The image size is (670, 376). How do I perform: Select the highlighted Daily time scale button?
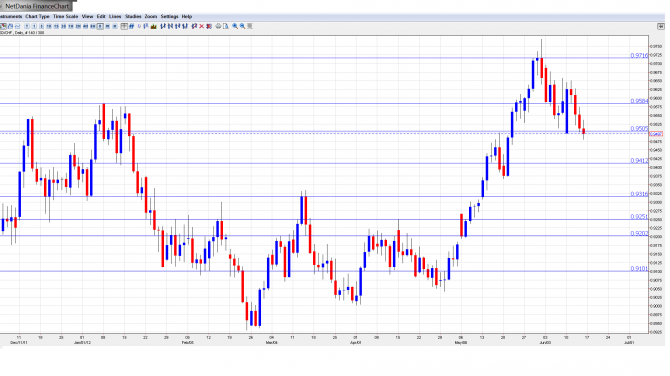pos(100,26)
